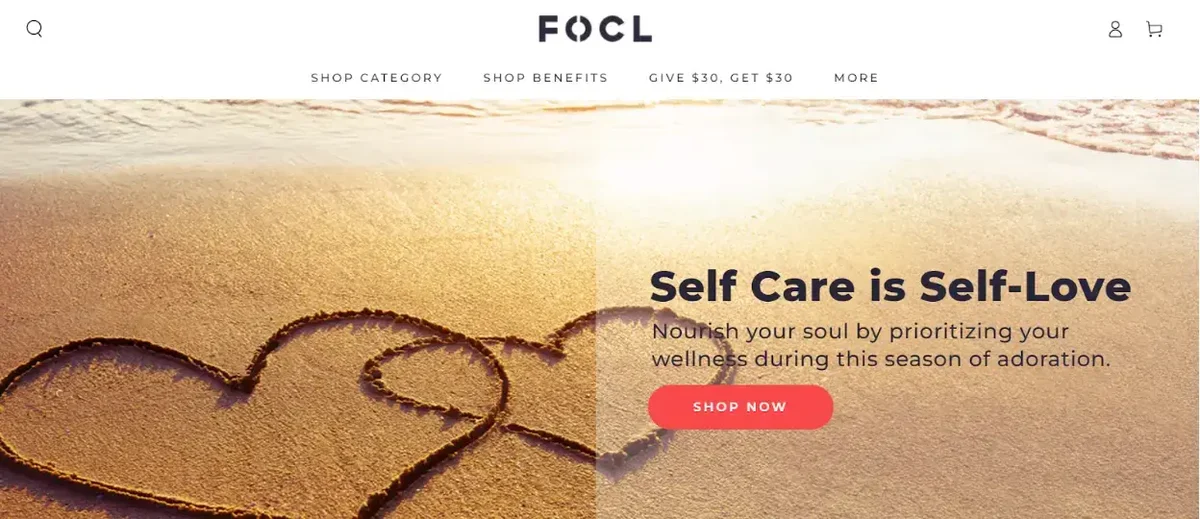Open the shopping cart icon

point(1154,29)
